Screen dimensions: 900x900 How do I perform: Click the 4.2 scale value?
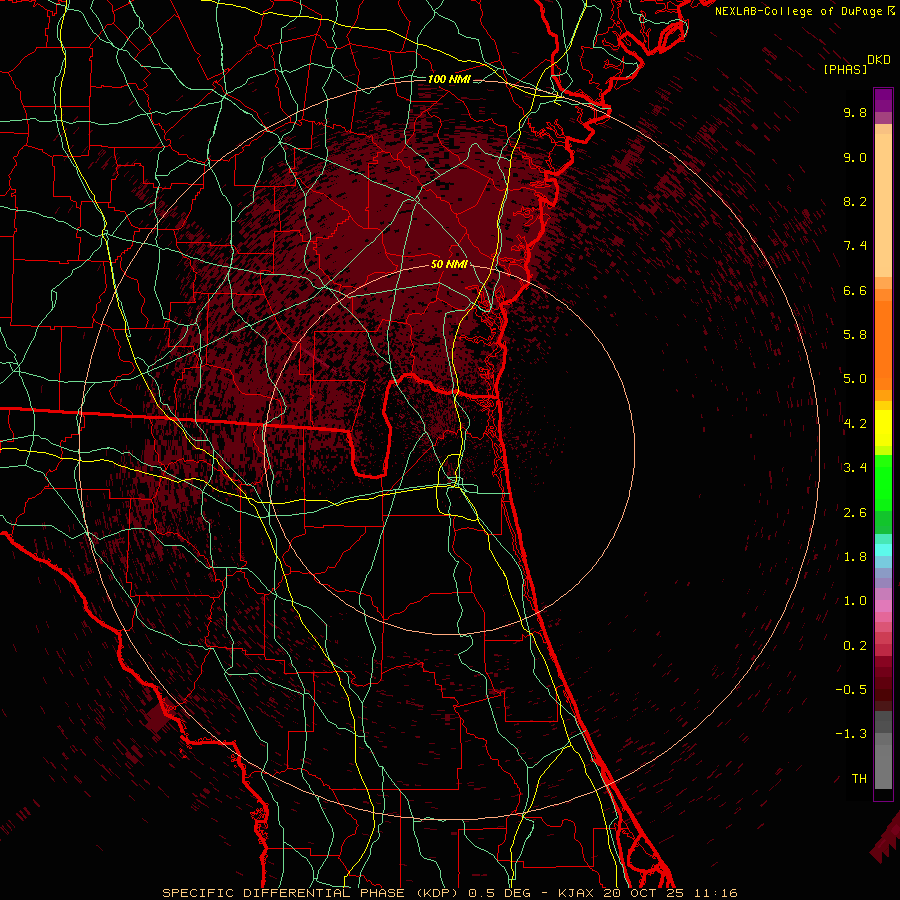(x=855, y=424)
